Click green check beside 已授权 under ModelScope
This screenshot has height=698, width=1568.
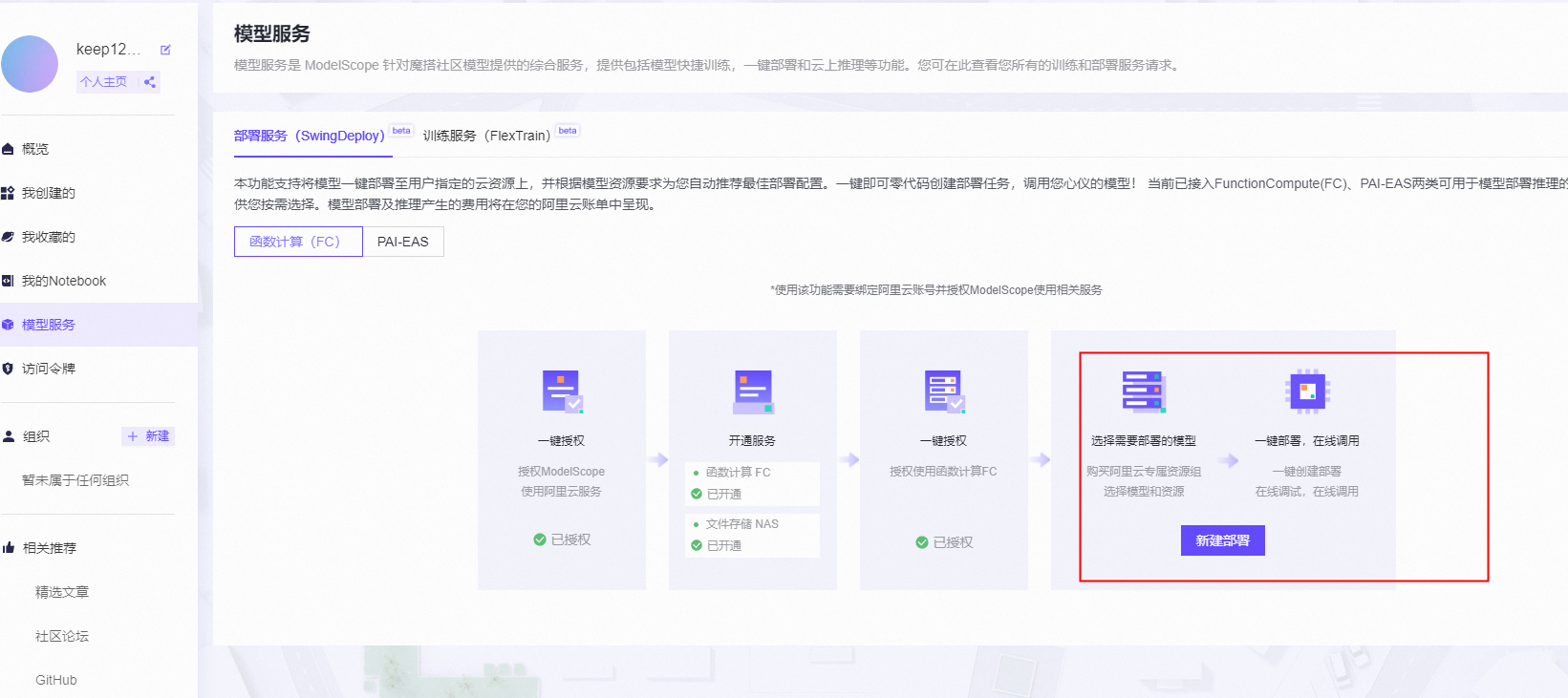(540, 539)
